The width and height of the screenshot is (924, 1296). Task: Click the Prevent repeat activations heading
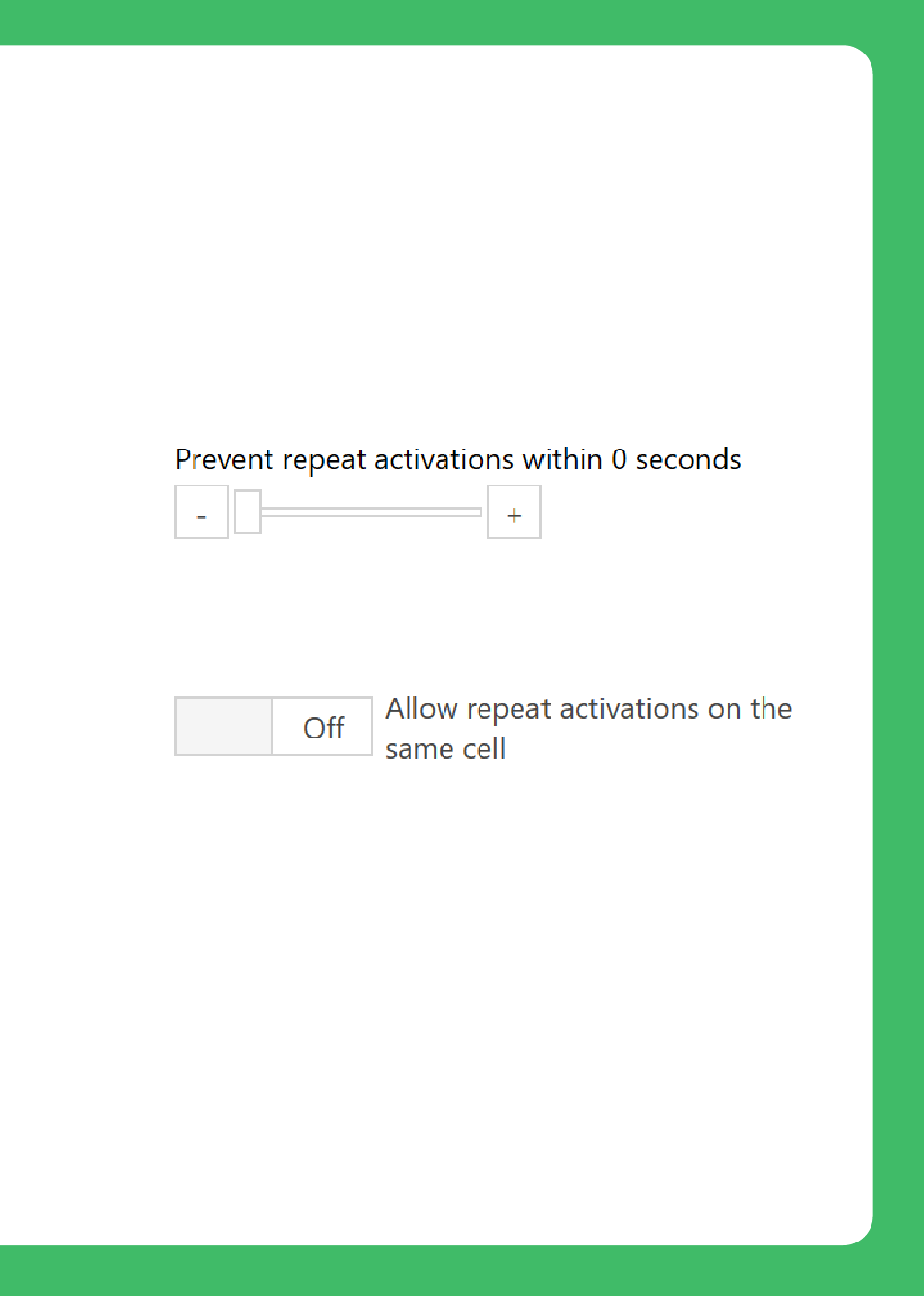point(458,459)
